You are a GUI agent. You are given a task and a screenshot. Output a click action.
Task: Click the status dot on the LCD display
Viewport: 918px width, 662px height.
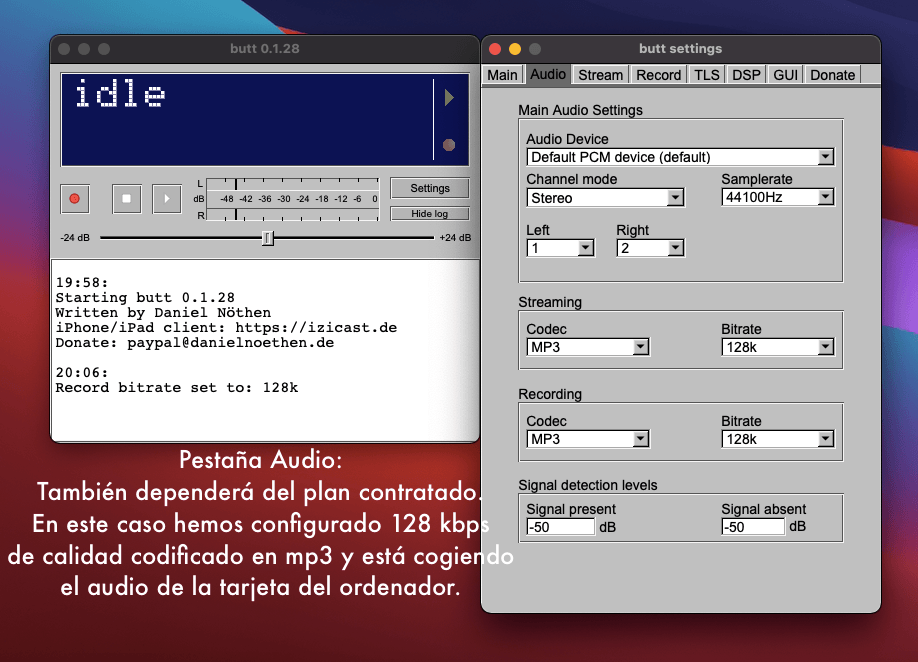[448, 143]
